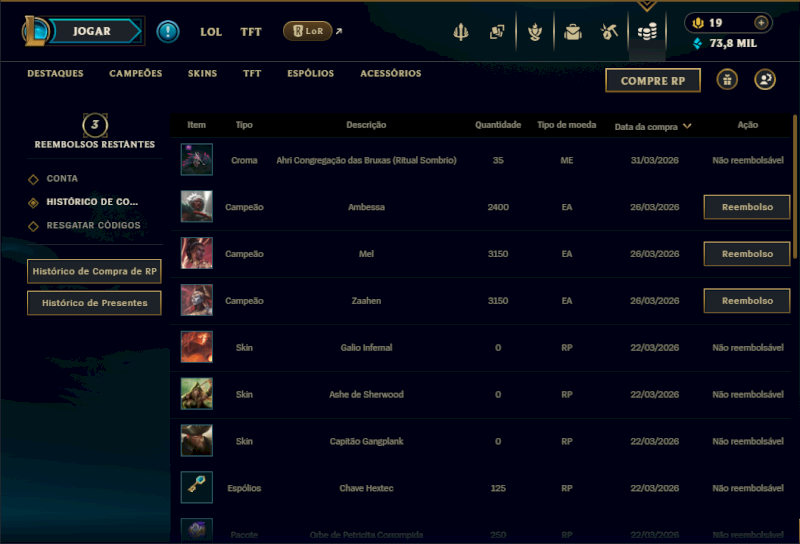Switch to the LOL game tab

(211, 32)
